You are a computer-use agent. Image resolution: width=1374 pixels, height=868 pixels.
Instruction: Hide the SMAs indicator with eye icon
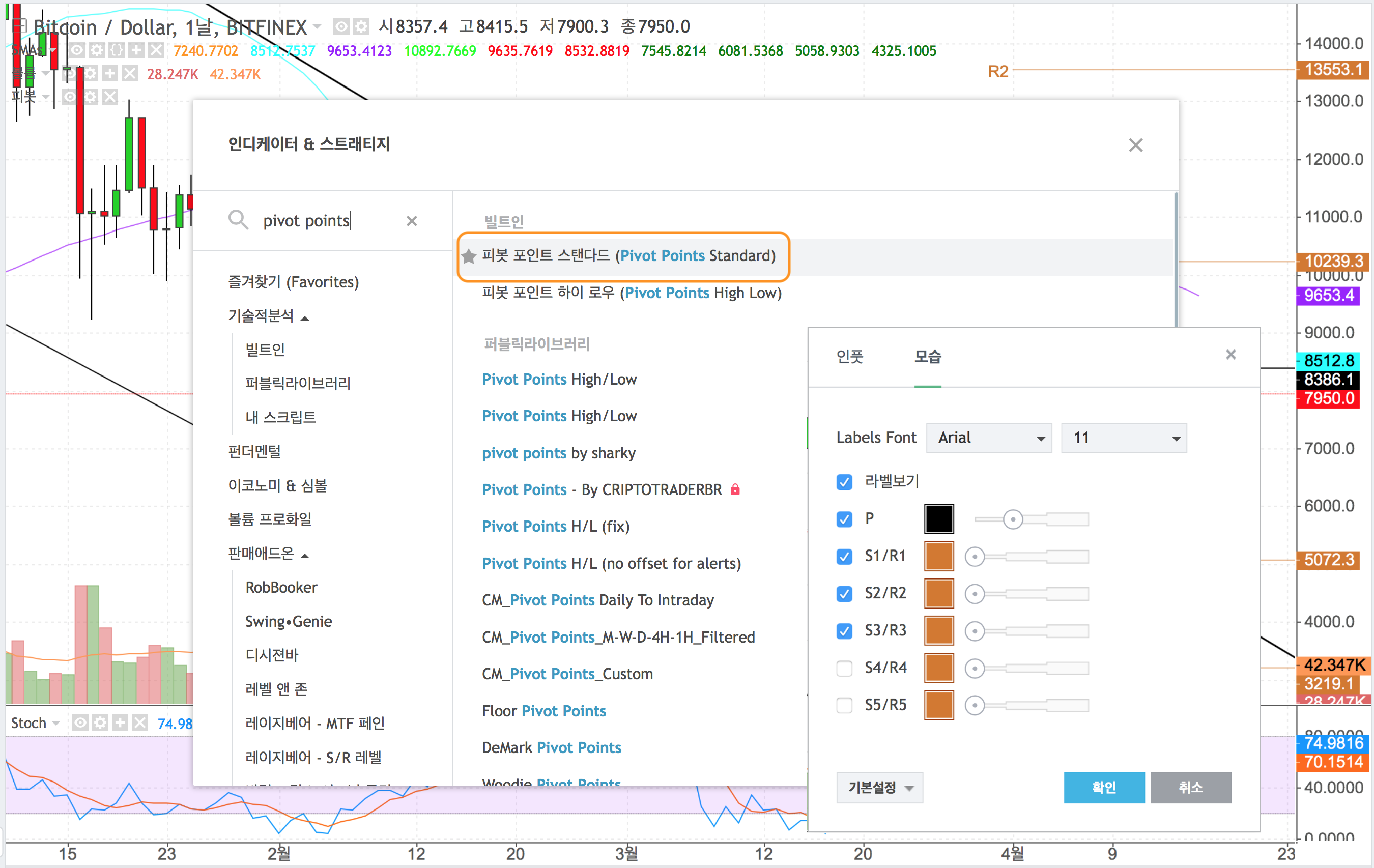[77, 51]
